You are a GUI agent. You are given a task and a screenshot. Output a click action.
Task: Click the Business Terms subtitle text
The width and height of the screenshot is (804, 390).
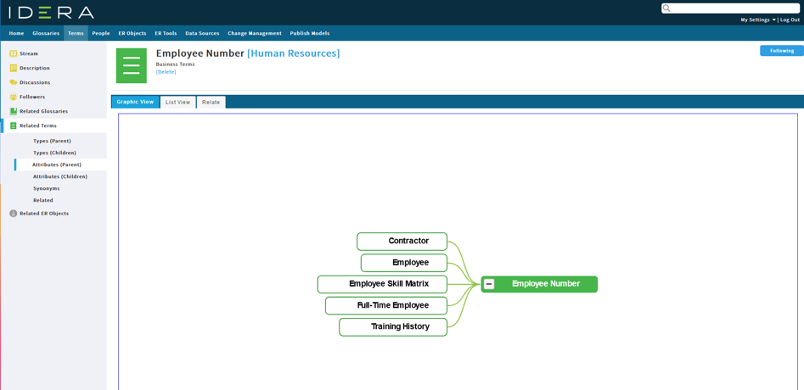(175, 65)
